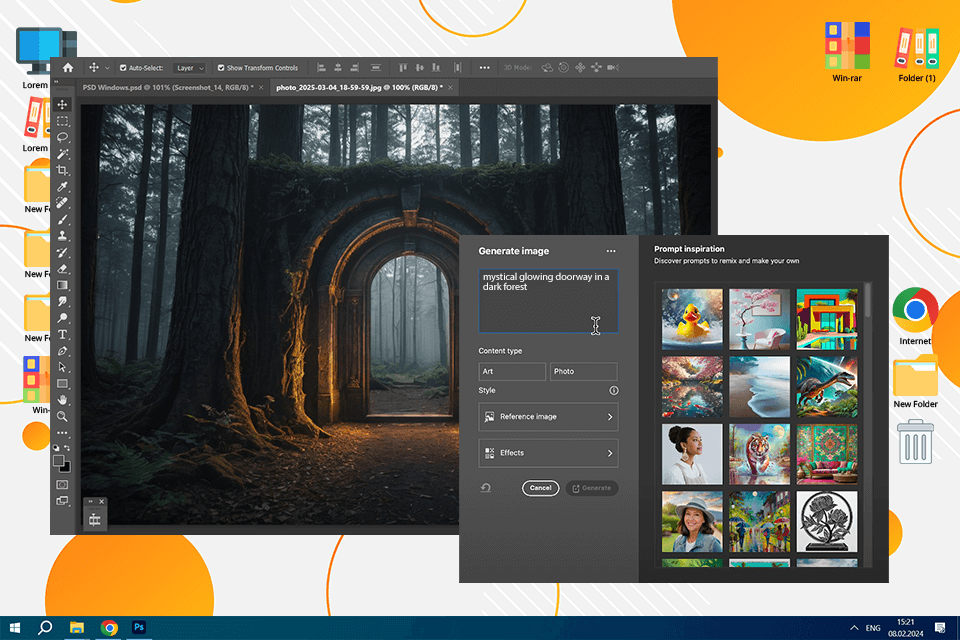960x640 pixels.
Task: Select the Eraser tool
Action: point(62,268)
